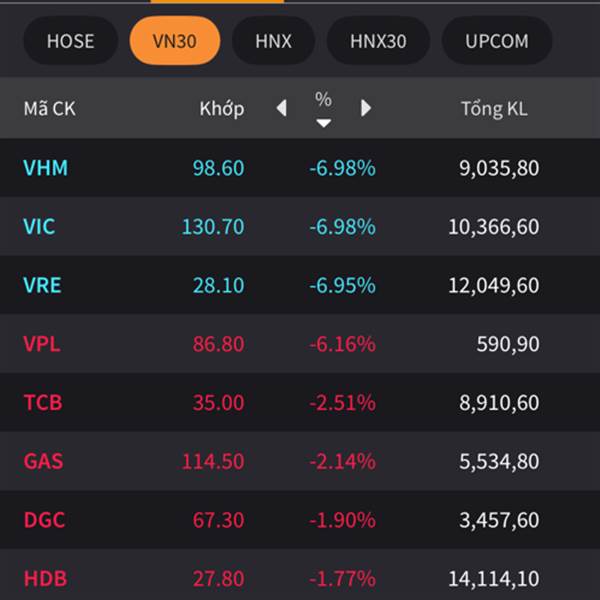
Task: Click the VPL ticker symbol
Action: point(42,344)
